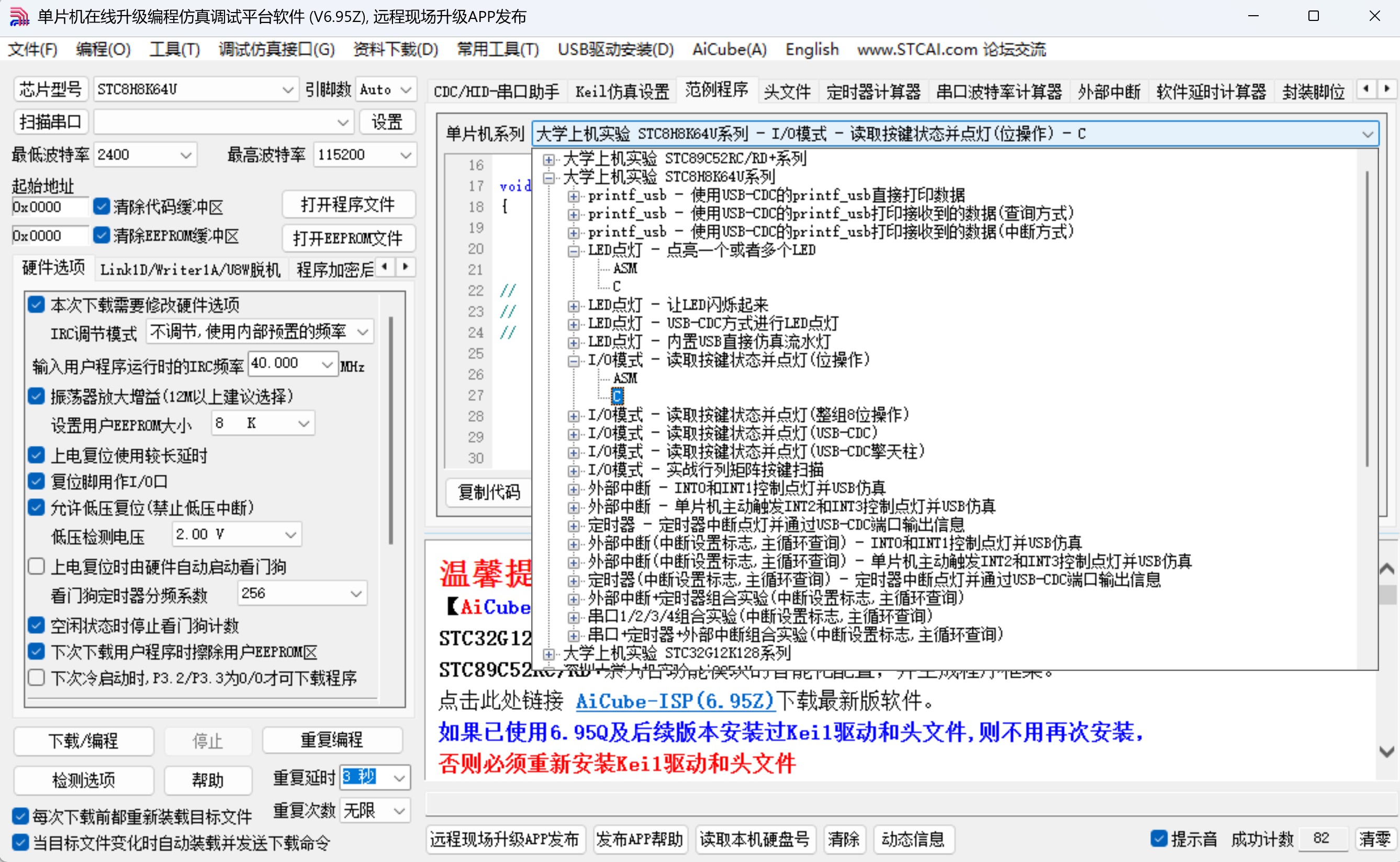Click 下载/编程 button
Image resolution: width=1400 pixels, height=862 pixels.
pos(83,741)
